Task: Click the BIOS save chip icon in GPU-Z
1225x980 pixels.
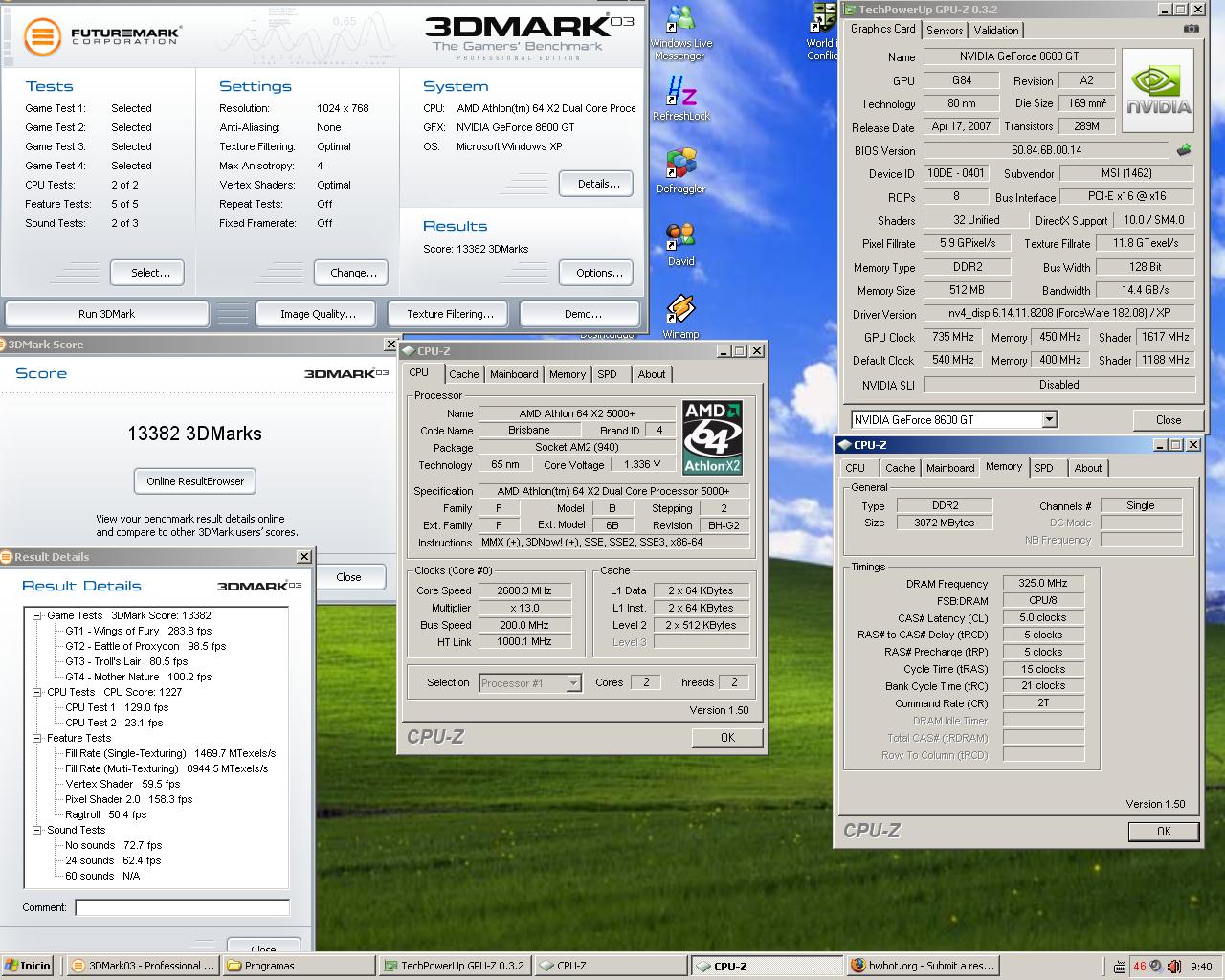Action: [x=1184, y=150]
